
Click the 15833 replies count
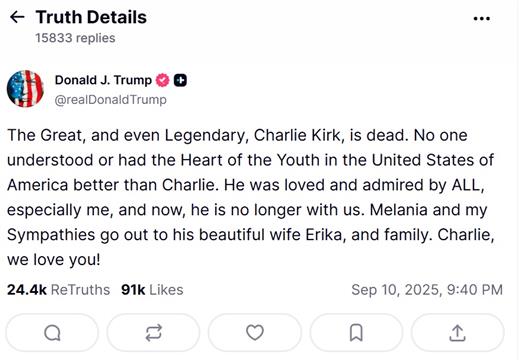[x=75, y=38]
